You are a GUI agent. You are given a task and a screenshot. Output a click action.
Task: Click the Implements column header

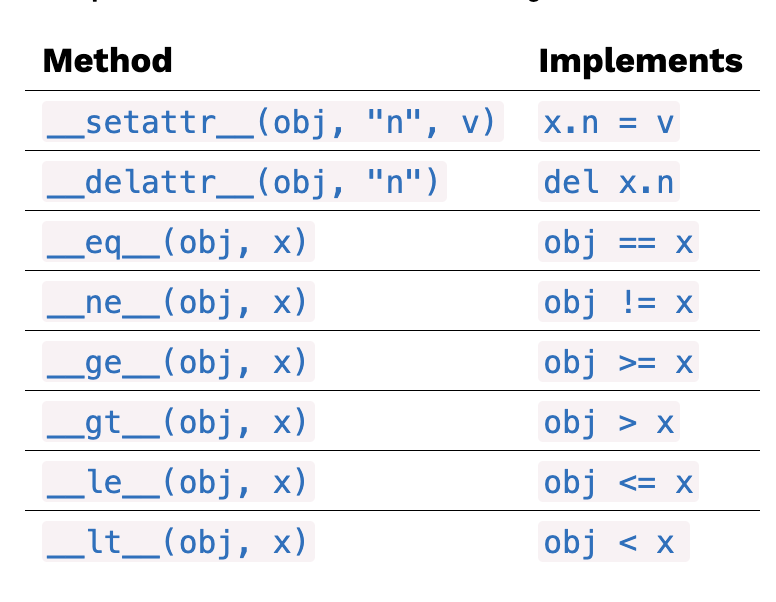pyautogui.click(x=640, y=61)
